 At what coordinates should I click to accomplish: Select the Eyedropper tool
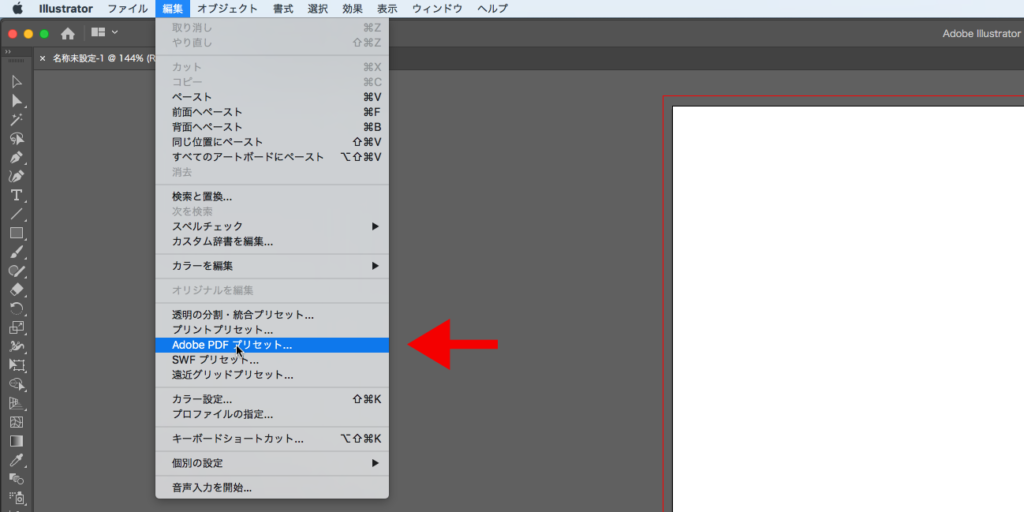tap(17, 460)
